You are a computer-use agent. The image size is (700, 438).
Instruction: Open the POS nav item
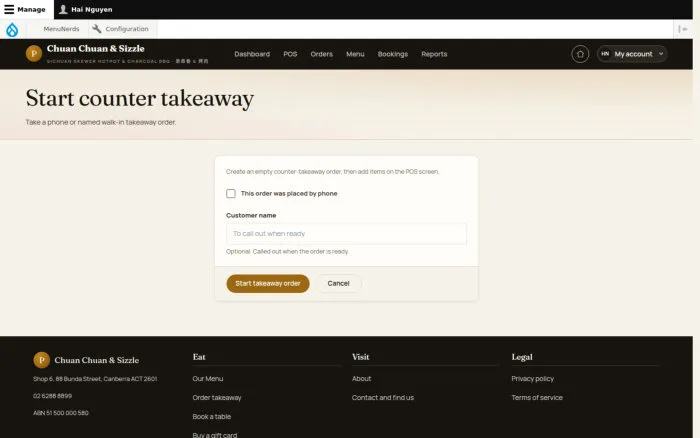point(290,54)
